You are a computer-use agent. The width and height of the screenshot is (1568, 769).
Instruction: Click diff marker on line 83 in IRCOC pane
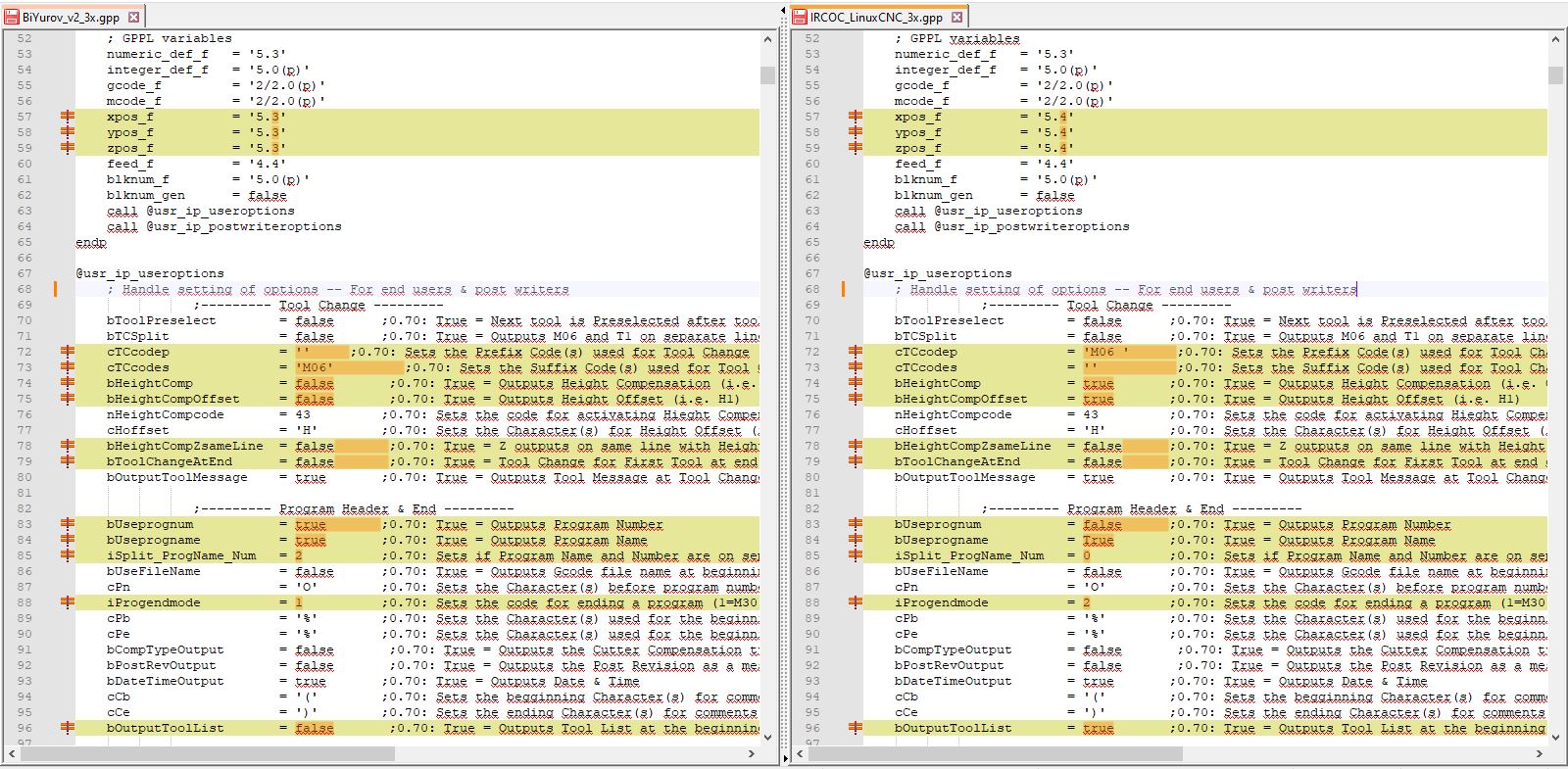click(x=856, y=524)
